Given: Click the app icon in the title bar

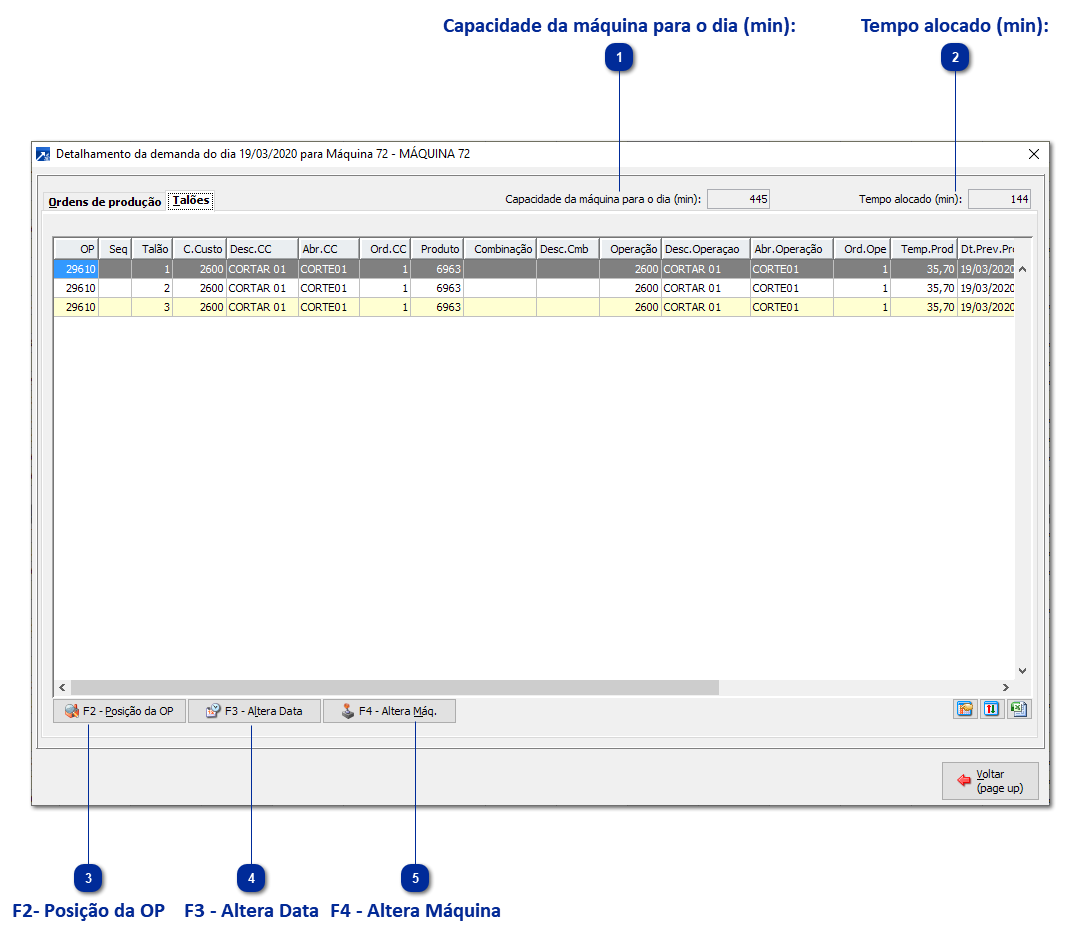Looking at the screenshot, I should point(43,154).
